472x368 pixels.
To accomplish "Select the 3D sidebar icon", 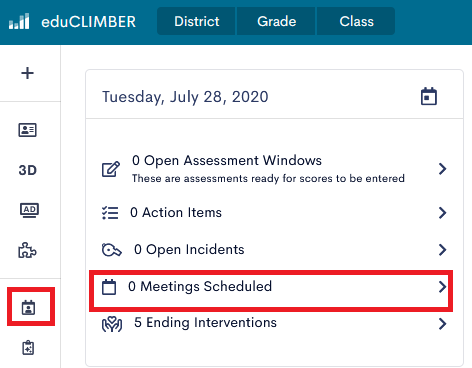I will (27, 170).
